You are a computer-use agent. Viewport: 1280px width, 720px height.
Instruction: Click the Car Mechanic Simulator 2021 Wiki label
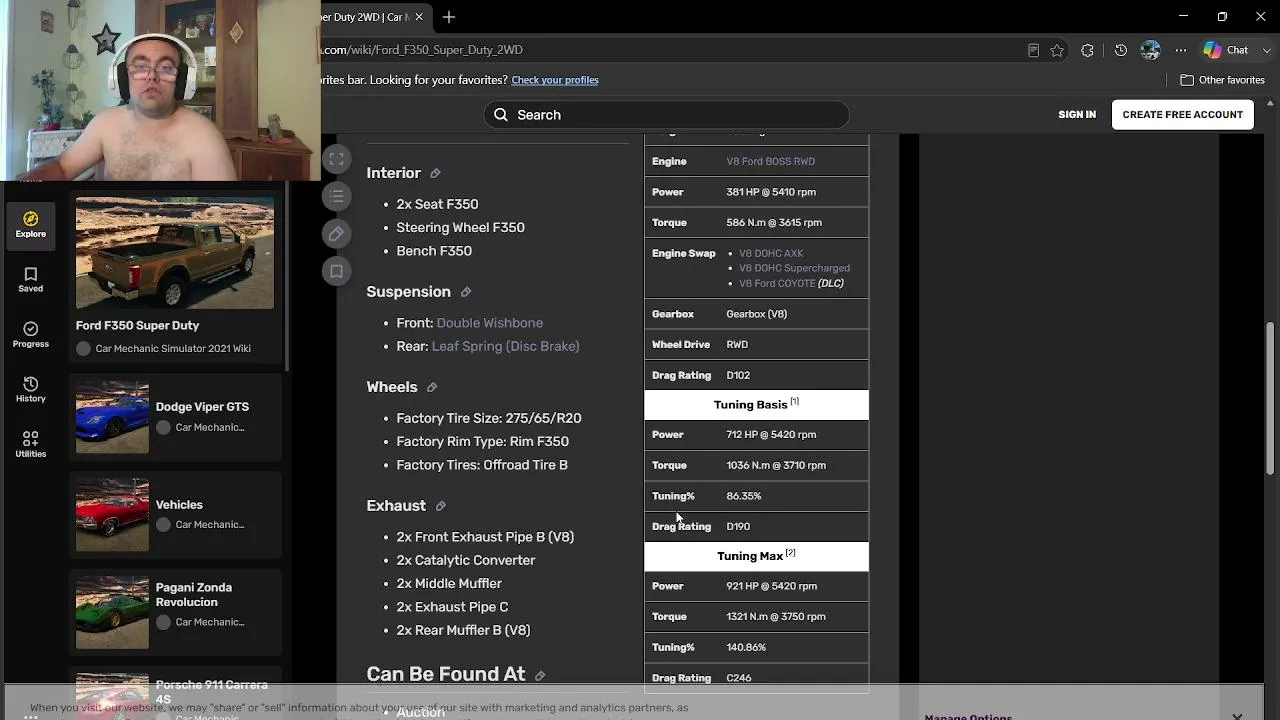(173, 349)
